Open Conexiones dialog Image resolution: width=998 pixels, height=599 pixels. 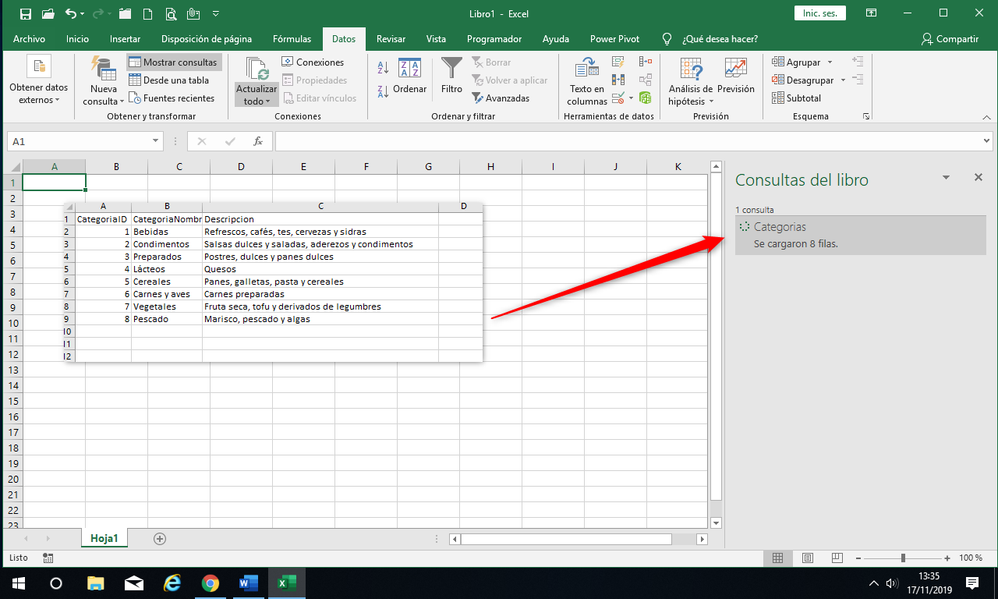(313, 62)
